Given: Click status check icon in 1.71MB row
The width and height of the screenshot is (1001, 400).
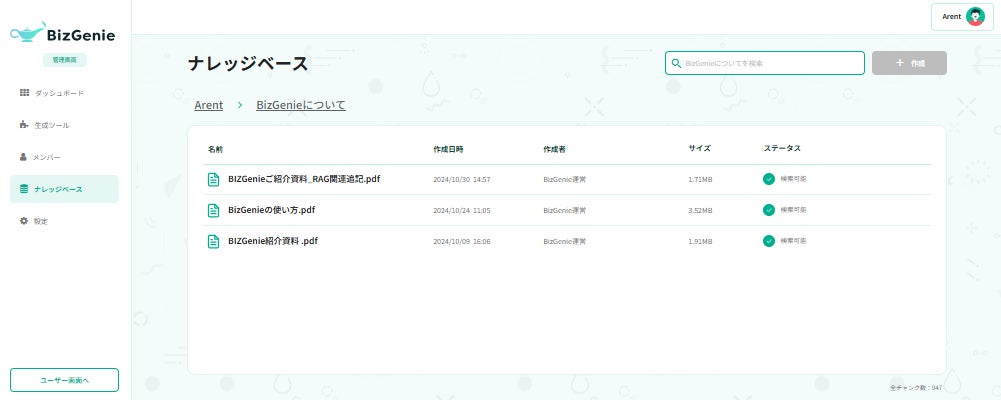Looking at the screenshot, I should click(x=769, y=179).
